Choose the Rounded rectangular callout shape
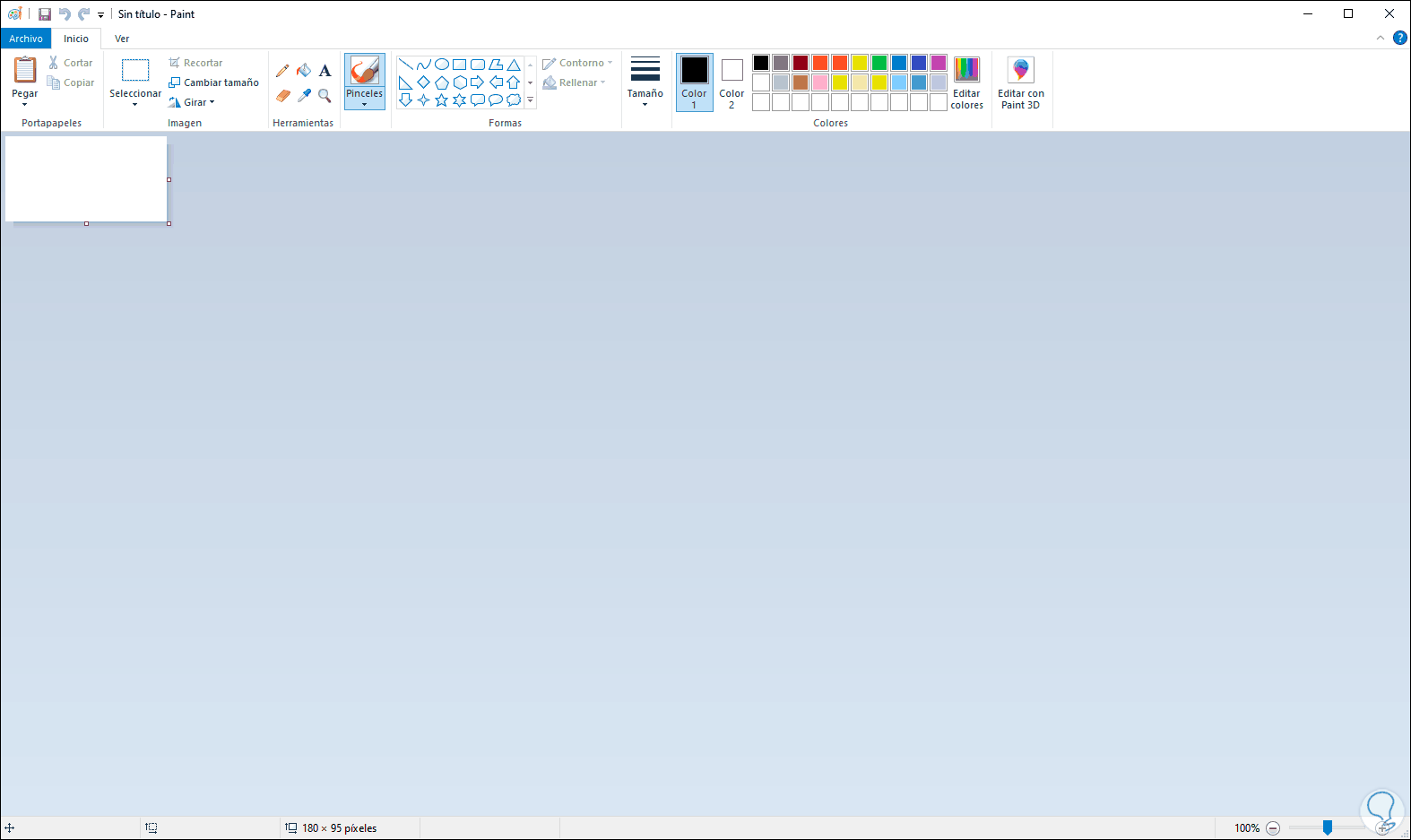 coord(478,100)
